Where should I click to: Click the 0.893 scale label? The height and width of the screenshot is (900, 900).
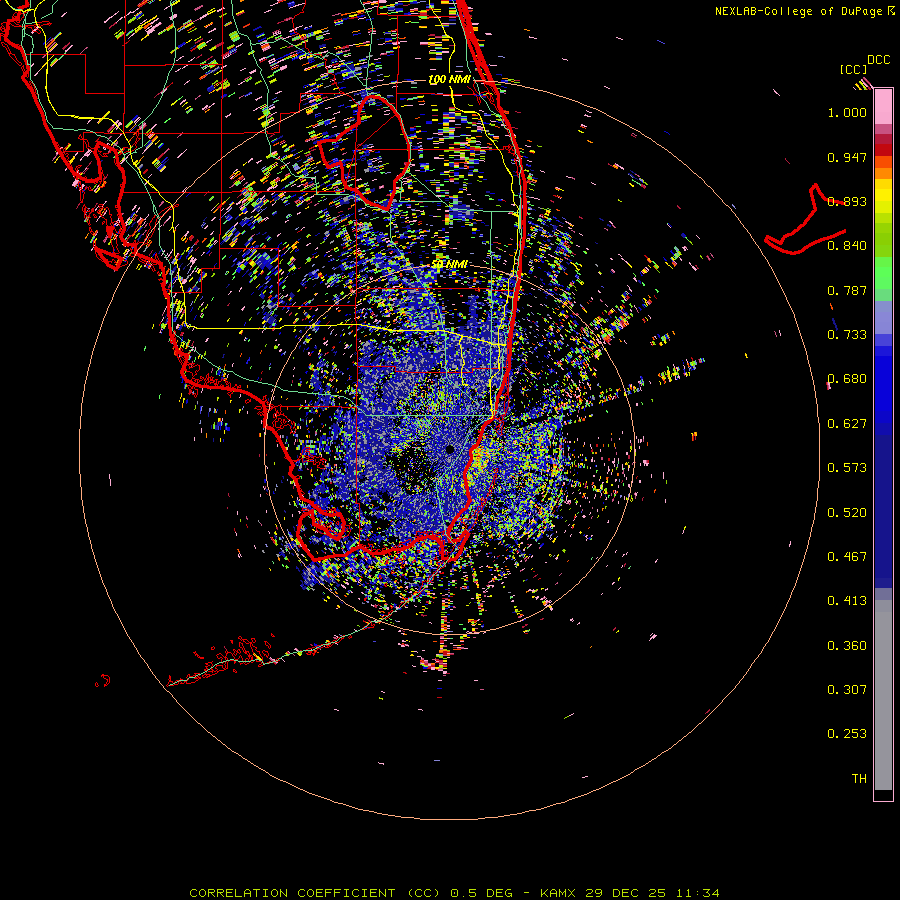pos(847,201)
